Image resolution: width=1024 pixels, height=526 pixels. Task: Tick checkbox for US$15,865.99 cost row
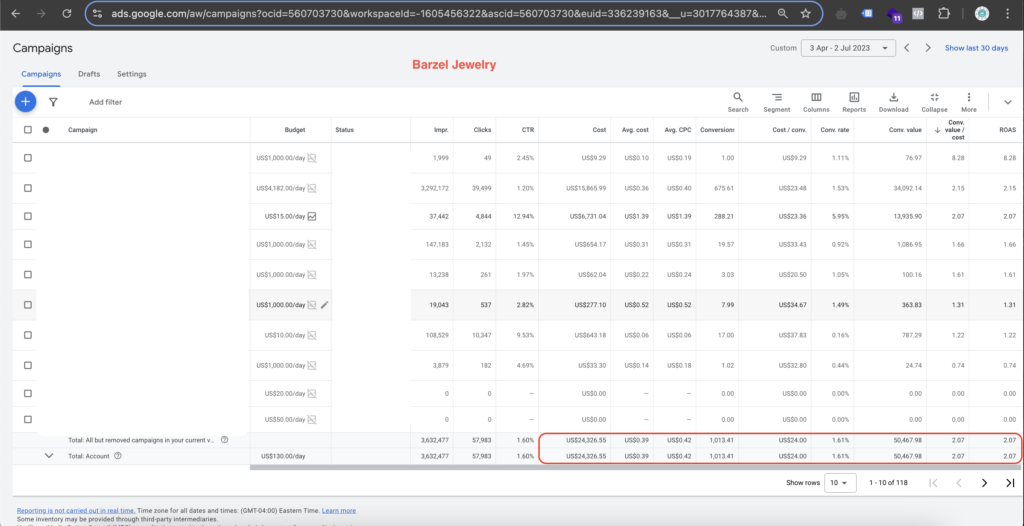[27, 188]
